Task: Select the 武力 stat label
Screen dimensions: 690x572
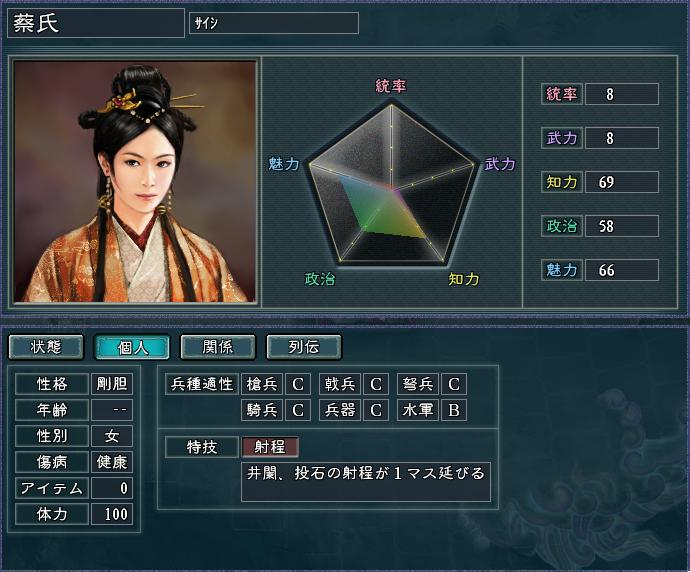Action: pos(562,138)
